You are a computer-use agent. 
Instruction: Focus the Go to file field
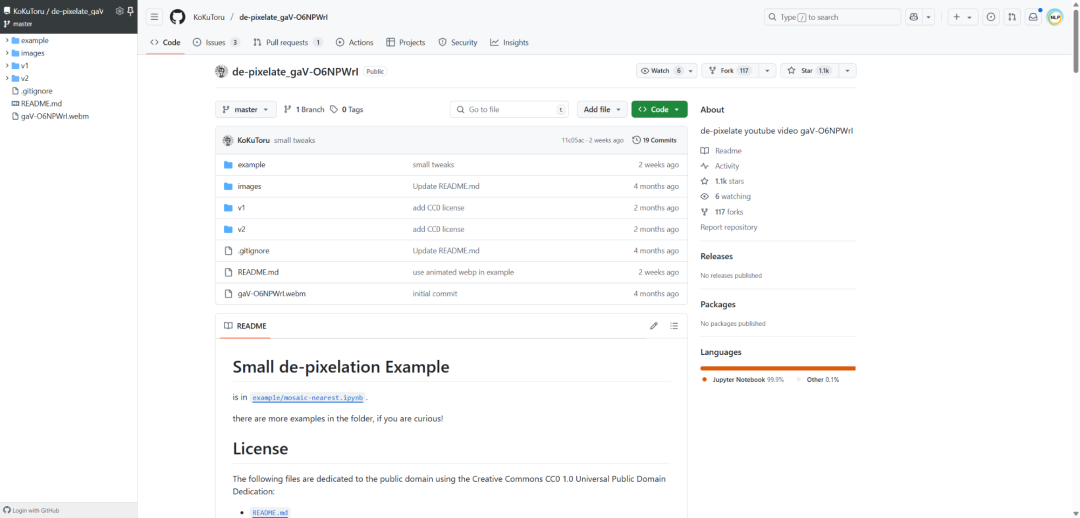(x=510, y=110)
